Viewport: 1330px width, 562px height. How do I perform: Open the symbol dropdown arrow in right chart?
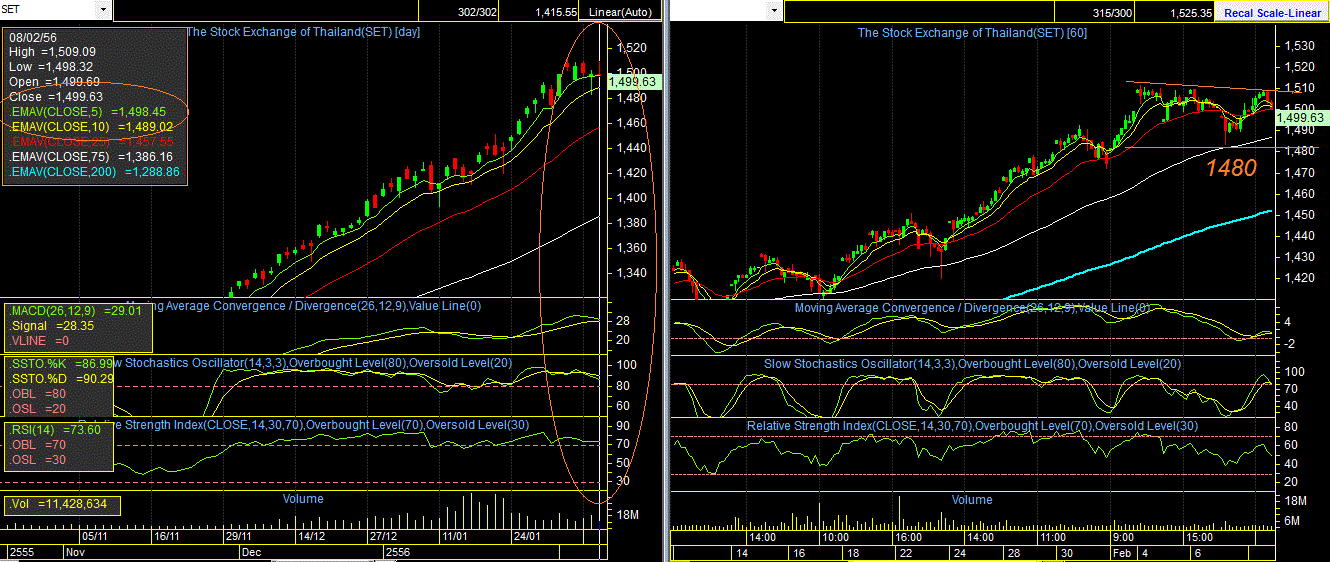pyautogui.click(x=773, y=10)
